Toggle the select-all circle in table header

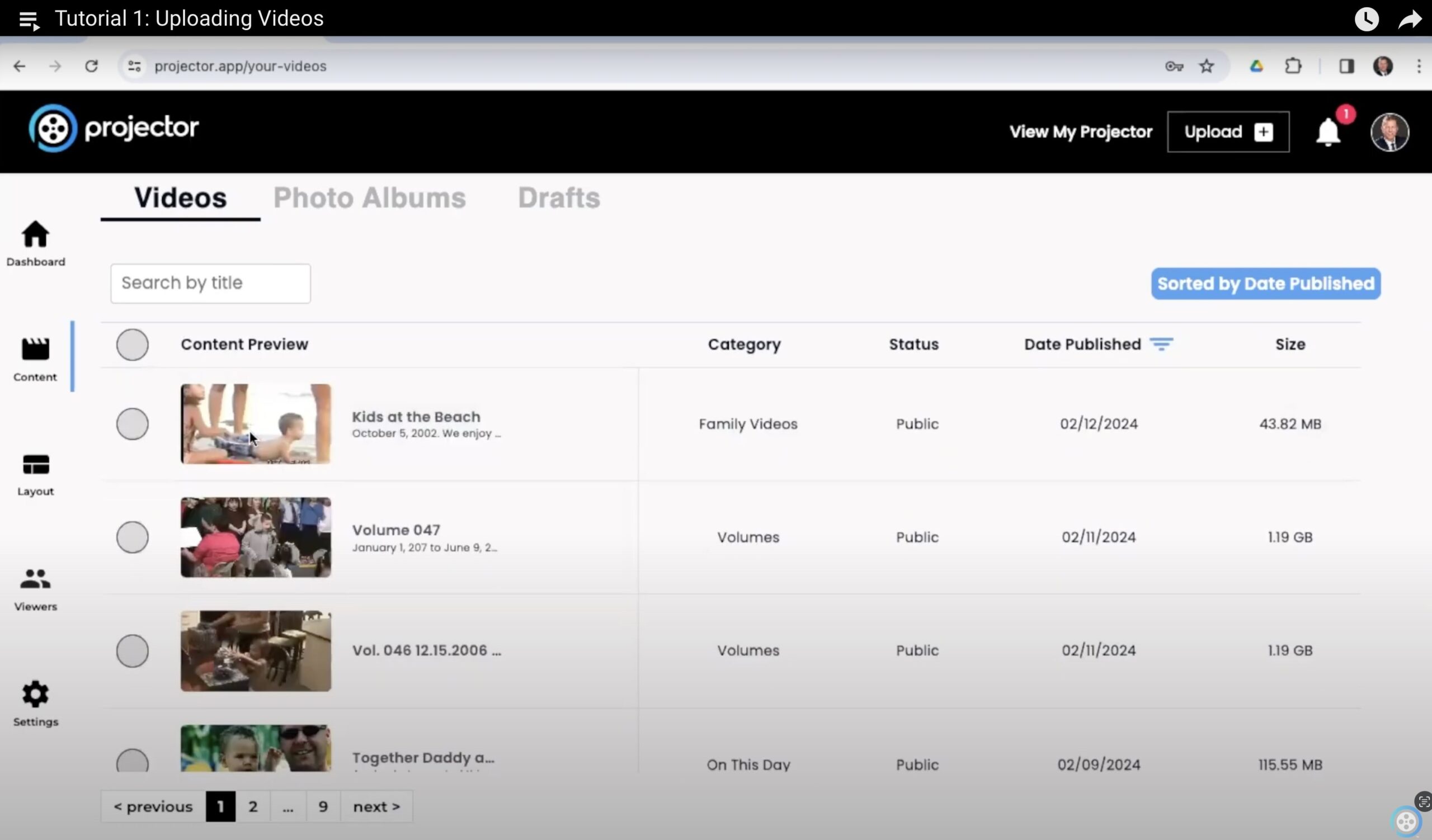[x=133, y=345]
